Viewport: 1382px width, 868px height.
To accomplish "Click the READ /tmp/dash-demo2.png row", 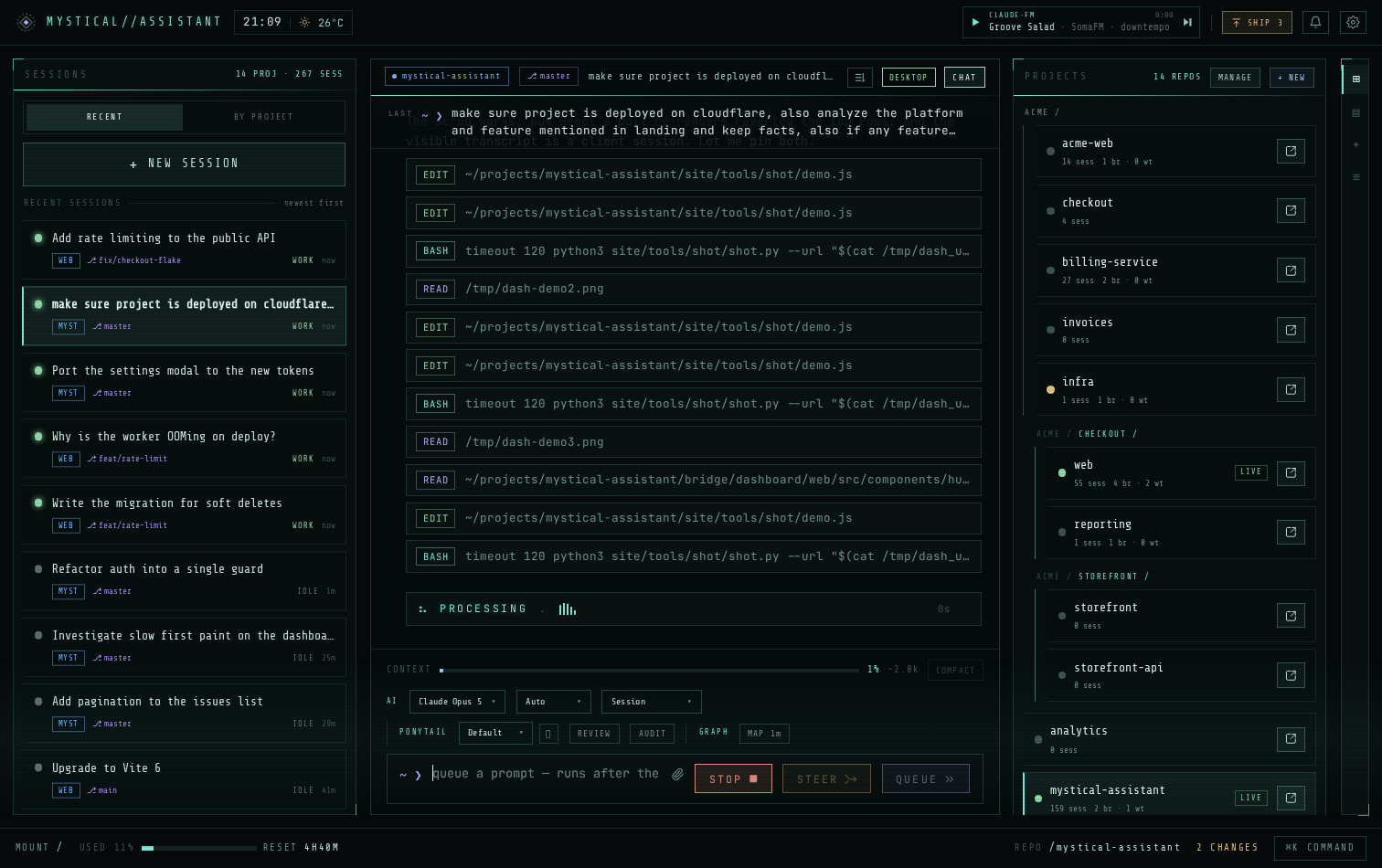I will pyautogui.click(x=694, y=289).
